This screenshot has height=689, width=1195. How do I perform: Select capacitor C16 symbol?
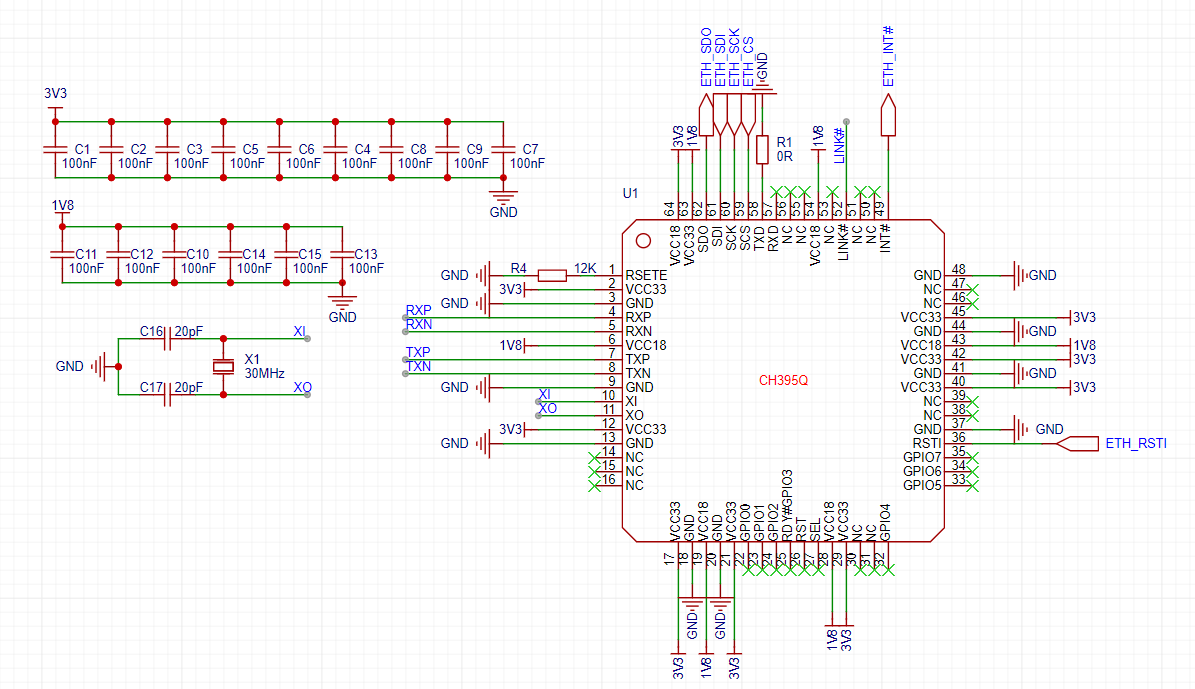click(x=167, y=338)
